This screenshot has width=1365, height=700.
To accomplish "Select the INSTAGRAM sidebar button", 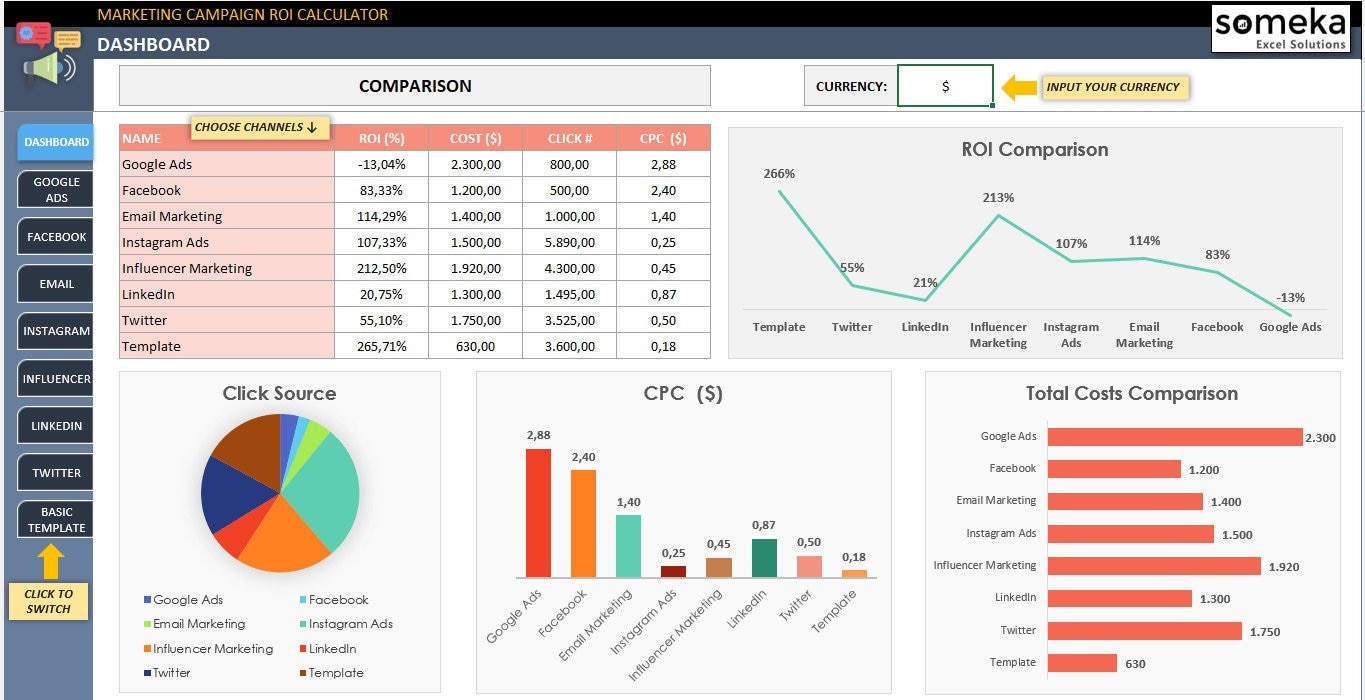I will 55,331.
